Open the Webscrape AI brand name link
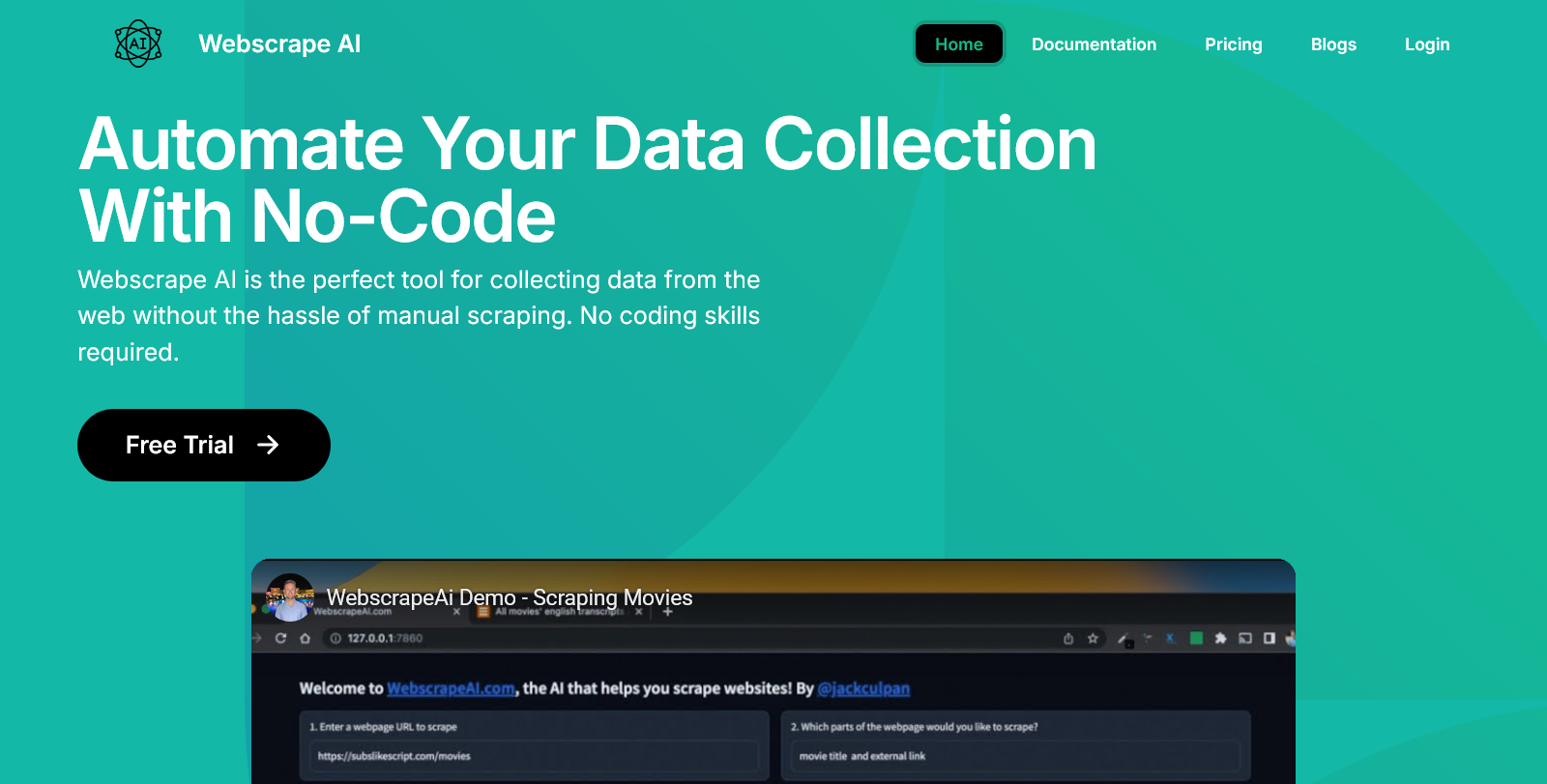This screenshot has width=1547, height=784. 279,44
